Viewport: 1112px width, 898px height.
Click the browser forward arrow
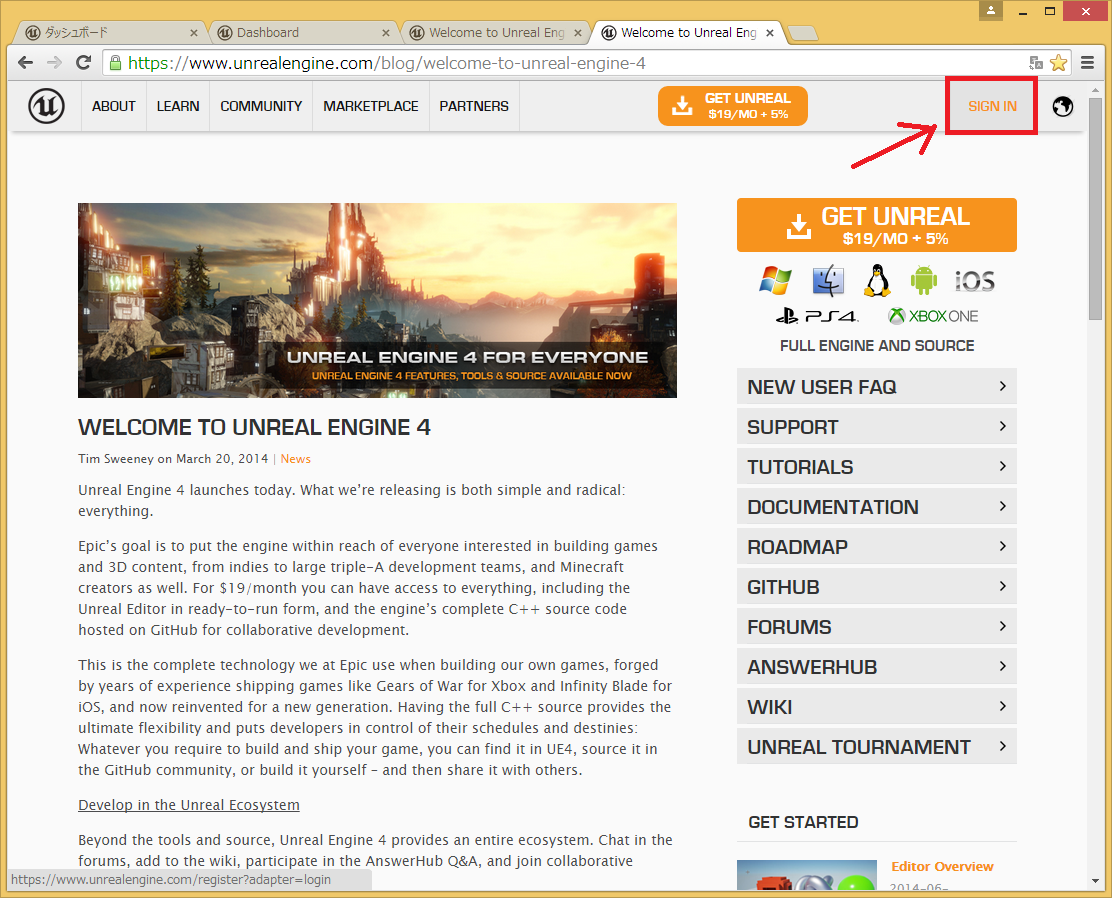coord(55,62)
